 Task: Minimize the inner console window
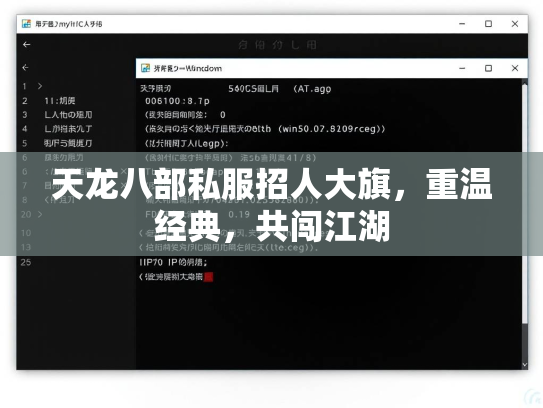(462, 68)
